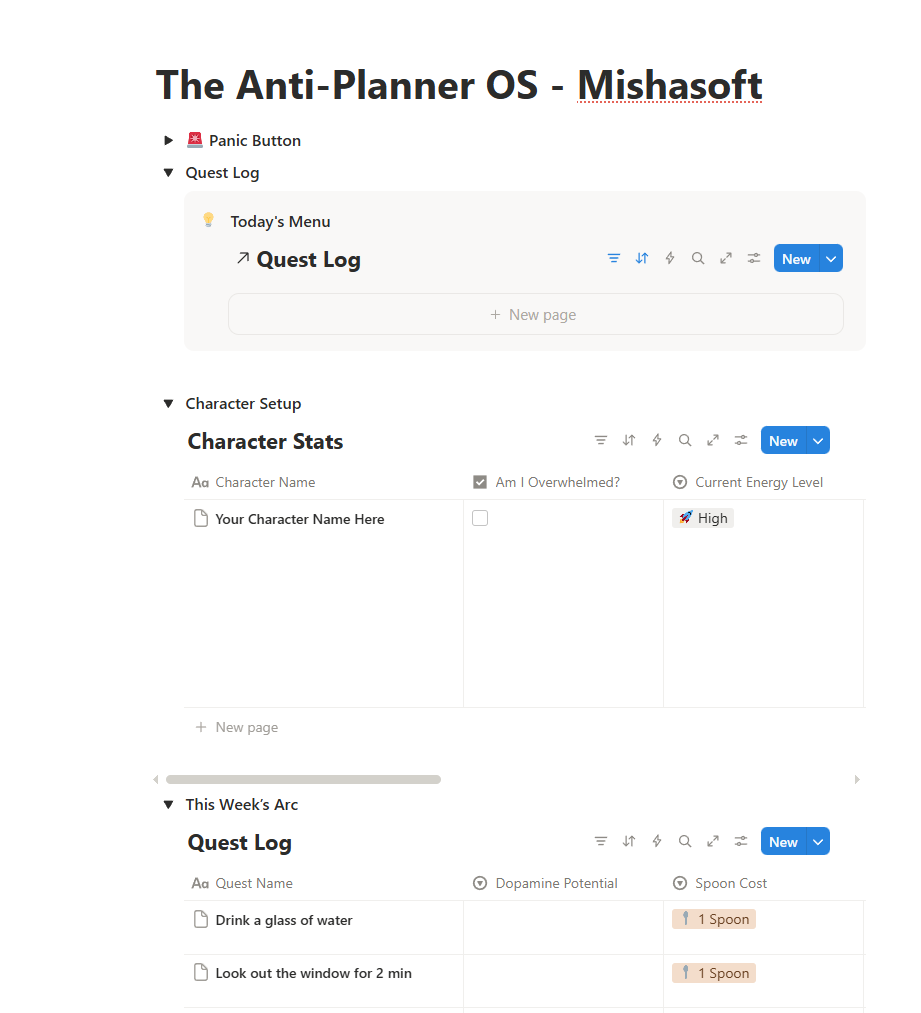Open view settings for Character Stats
The width and height of the screenshot is (921, 1013).
pyautogui.click(x=741, y=441)
